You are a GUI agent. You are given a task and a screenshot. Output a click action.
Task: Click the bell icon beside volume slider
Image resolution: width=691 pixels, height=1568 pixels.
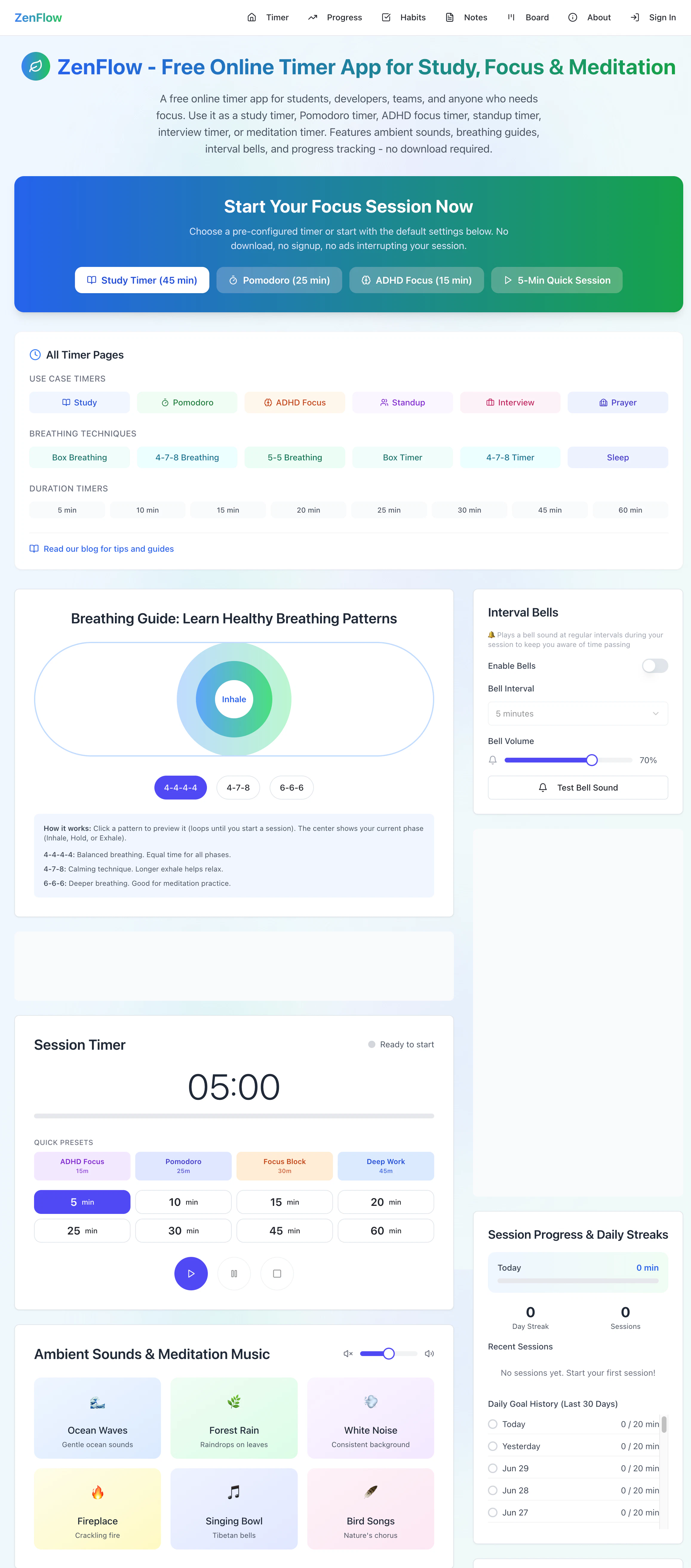pos(492,760)
